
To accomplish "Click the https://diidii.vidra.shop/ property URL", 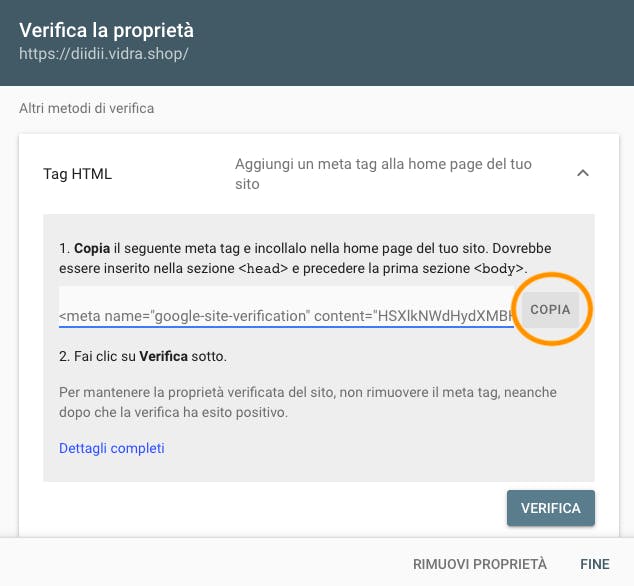I will point(104,54).
